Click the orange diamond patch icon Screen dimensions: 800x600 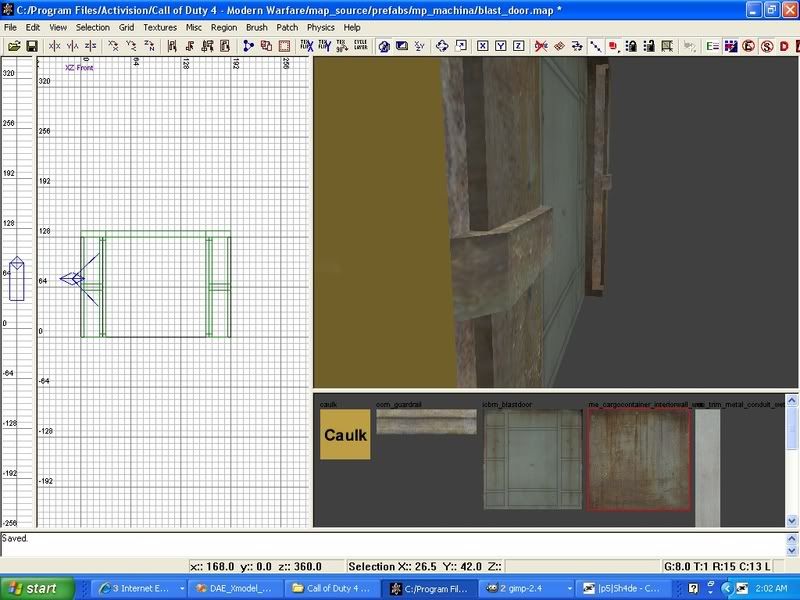(559, 46)
